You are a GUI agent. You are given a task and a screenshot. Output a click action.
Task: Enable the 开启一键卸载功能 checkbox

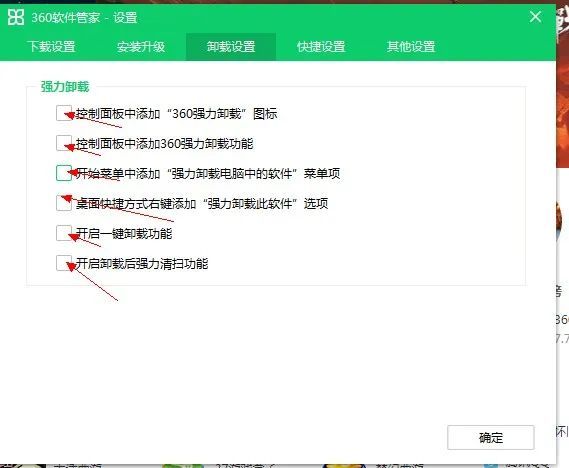tap(64, 233)
